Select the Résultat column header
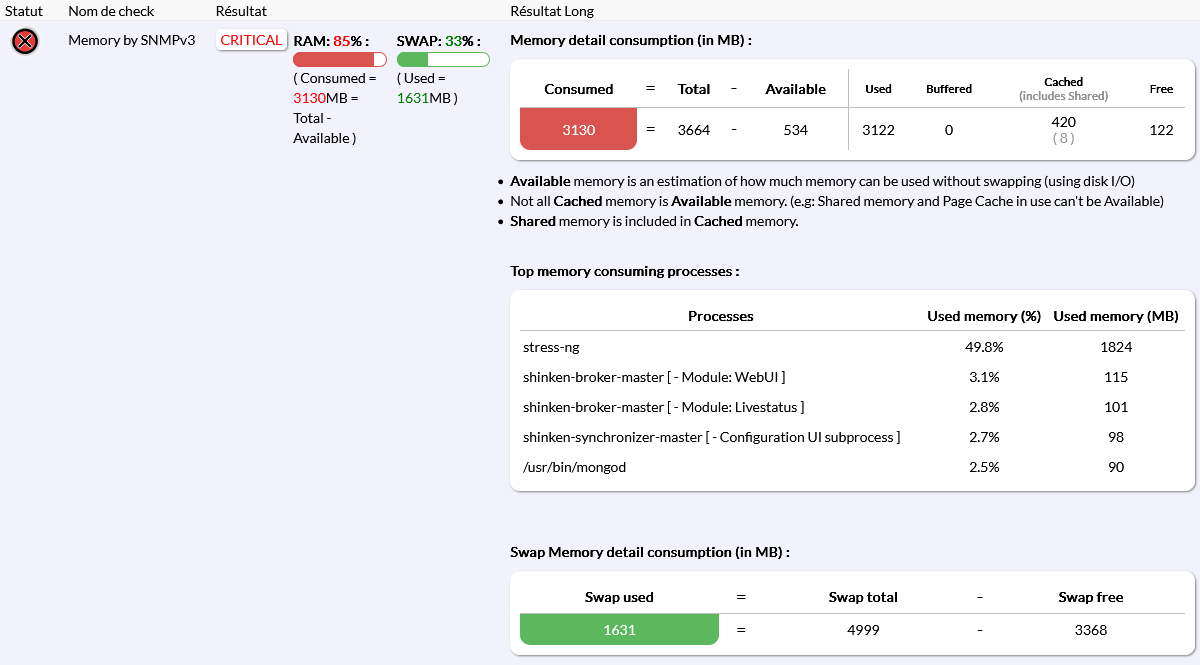This screenshot has height=665, width=1200. (x=241, y=11)
